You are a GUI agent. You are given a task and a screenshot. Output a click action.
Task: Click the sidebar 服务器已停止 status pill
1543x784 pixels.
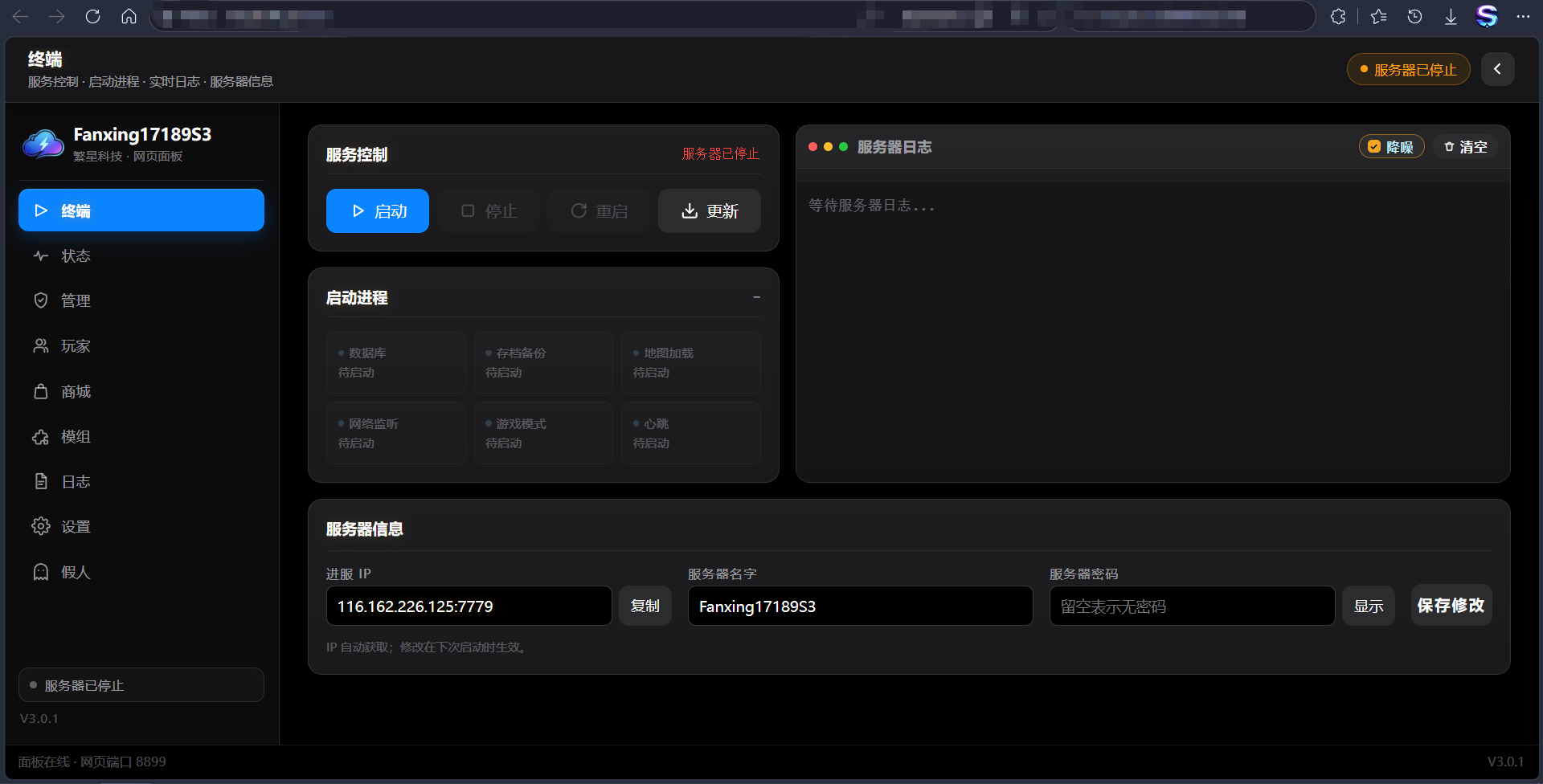(141, 685)
